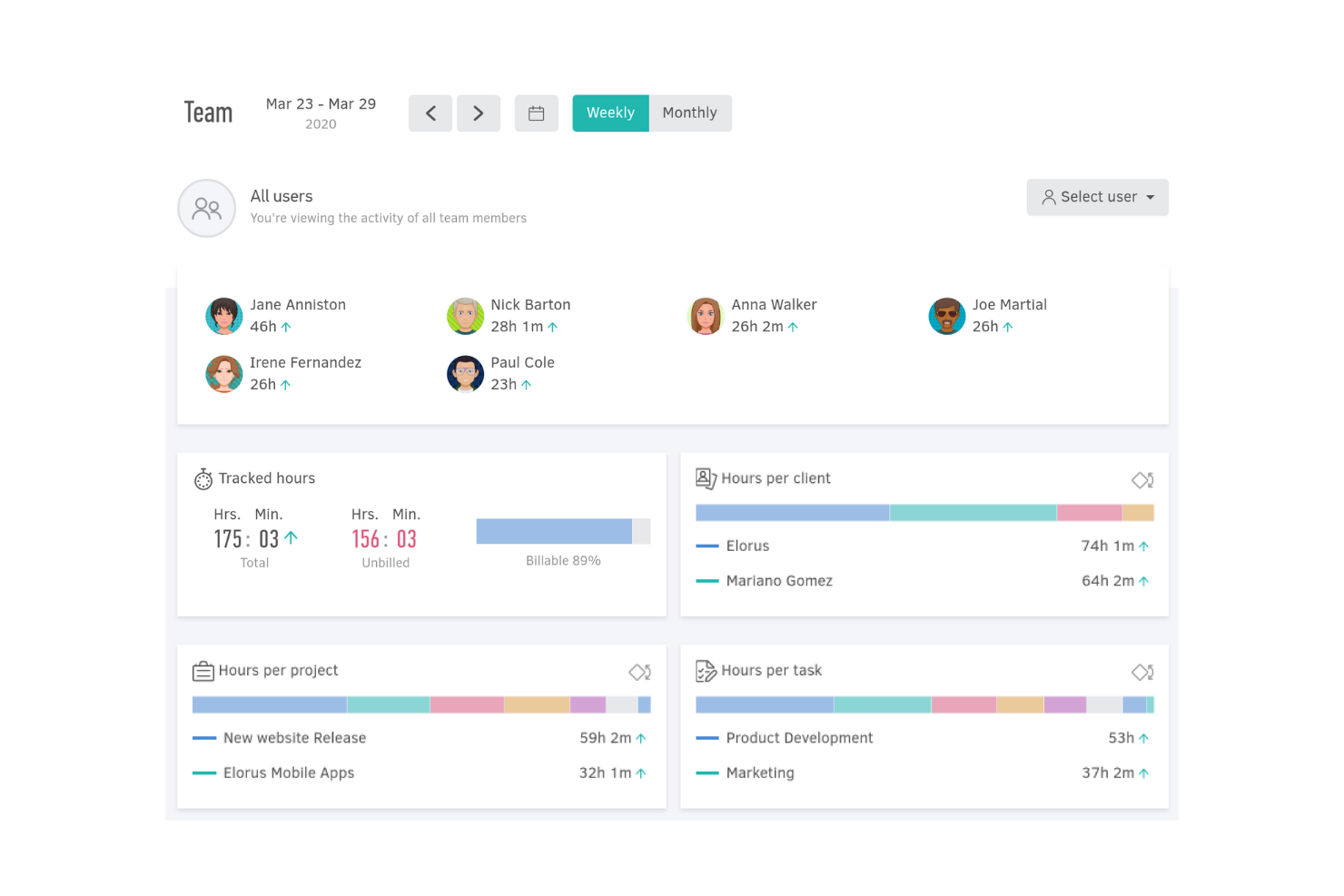
Task: Select the Jane Anniston name
Action: [298, 305]
